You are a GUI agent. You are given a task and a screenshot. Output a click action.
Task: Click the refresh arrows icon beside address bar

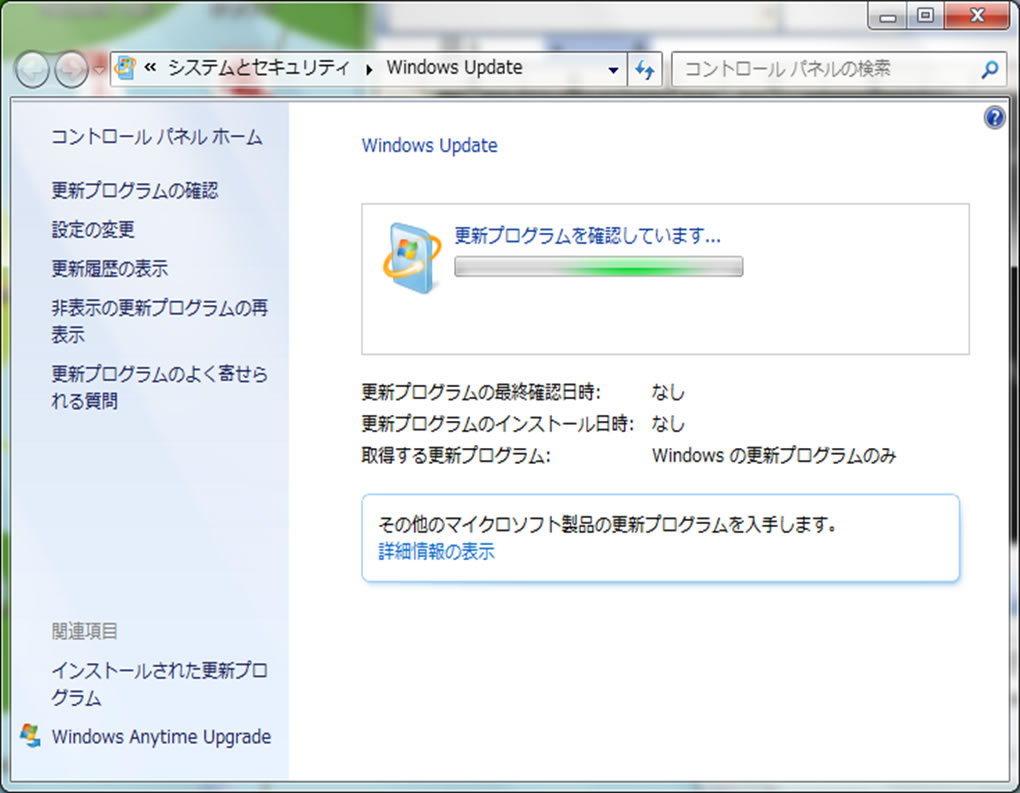tap(645, 69)
